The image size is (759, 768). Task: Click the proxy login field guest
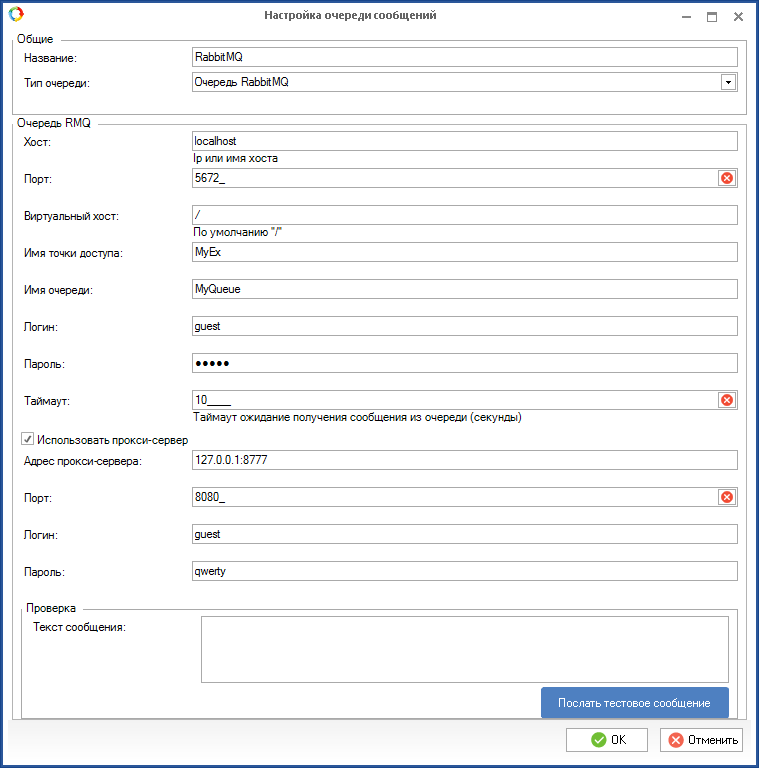click(x=464, y=534)
